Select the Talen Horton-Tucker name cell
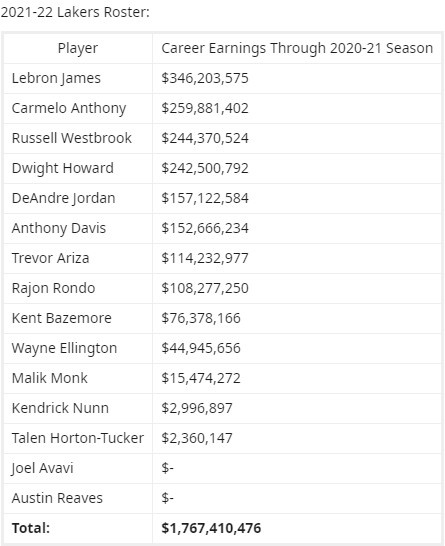Viewport: 445px width, 546px height. pyautogui.click(x=78, y=438)
